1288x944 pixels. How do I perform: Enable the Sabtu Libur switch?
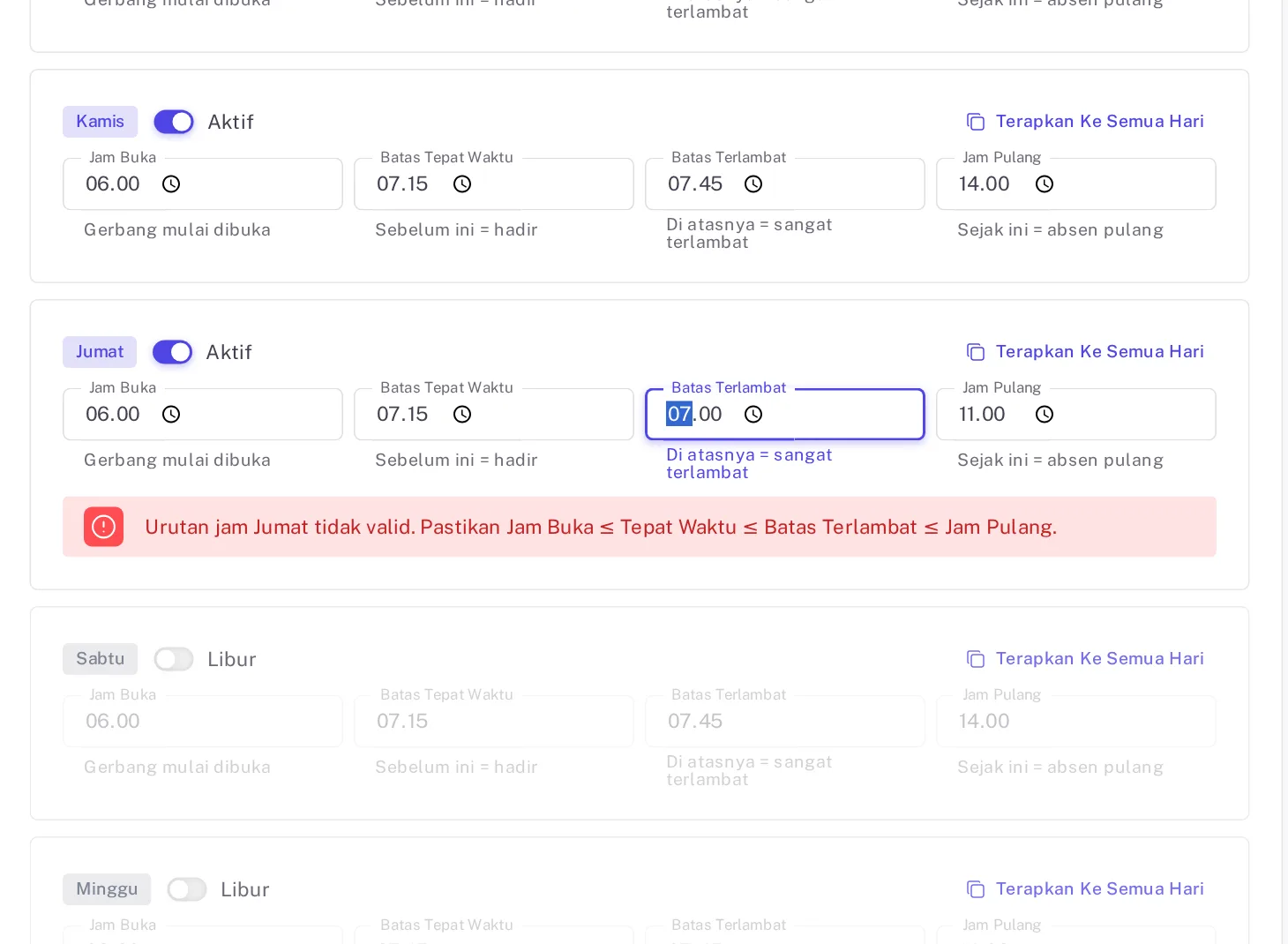(174, 659)
